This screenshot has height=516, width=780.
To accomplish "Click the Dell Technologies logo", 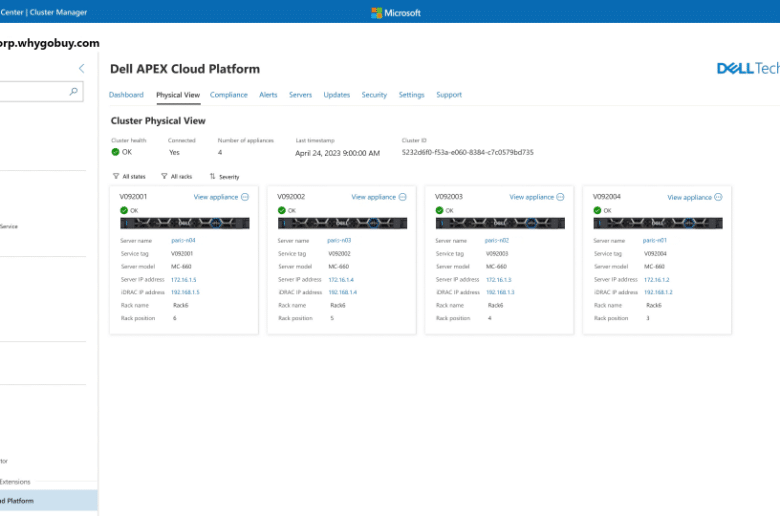I will [x=748, y=68].
